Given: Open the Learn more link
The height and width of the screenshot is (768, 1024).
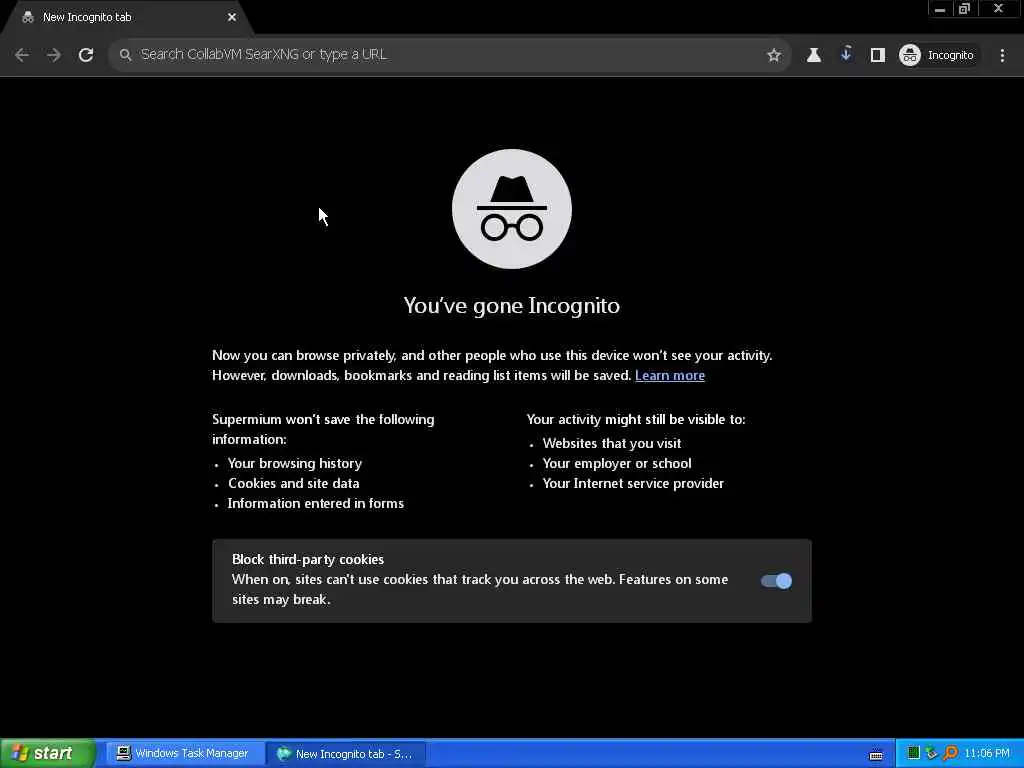Looking at the screenshot, I should point(669,376).
